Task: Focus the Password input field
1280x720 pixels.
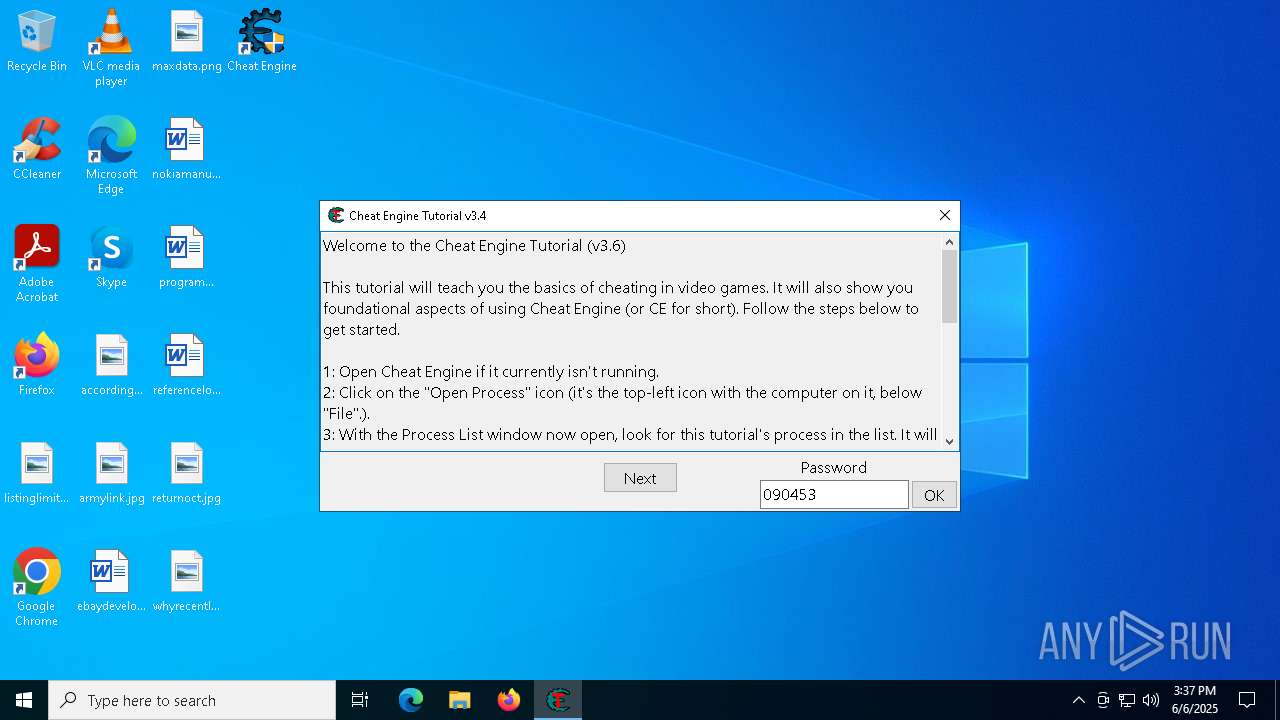Action: 834,494
